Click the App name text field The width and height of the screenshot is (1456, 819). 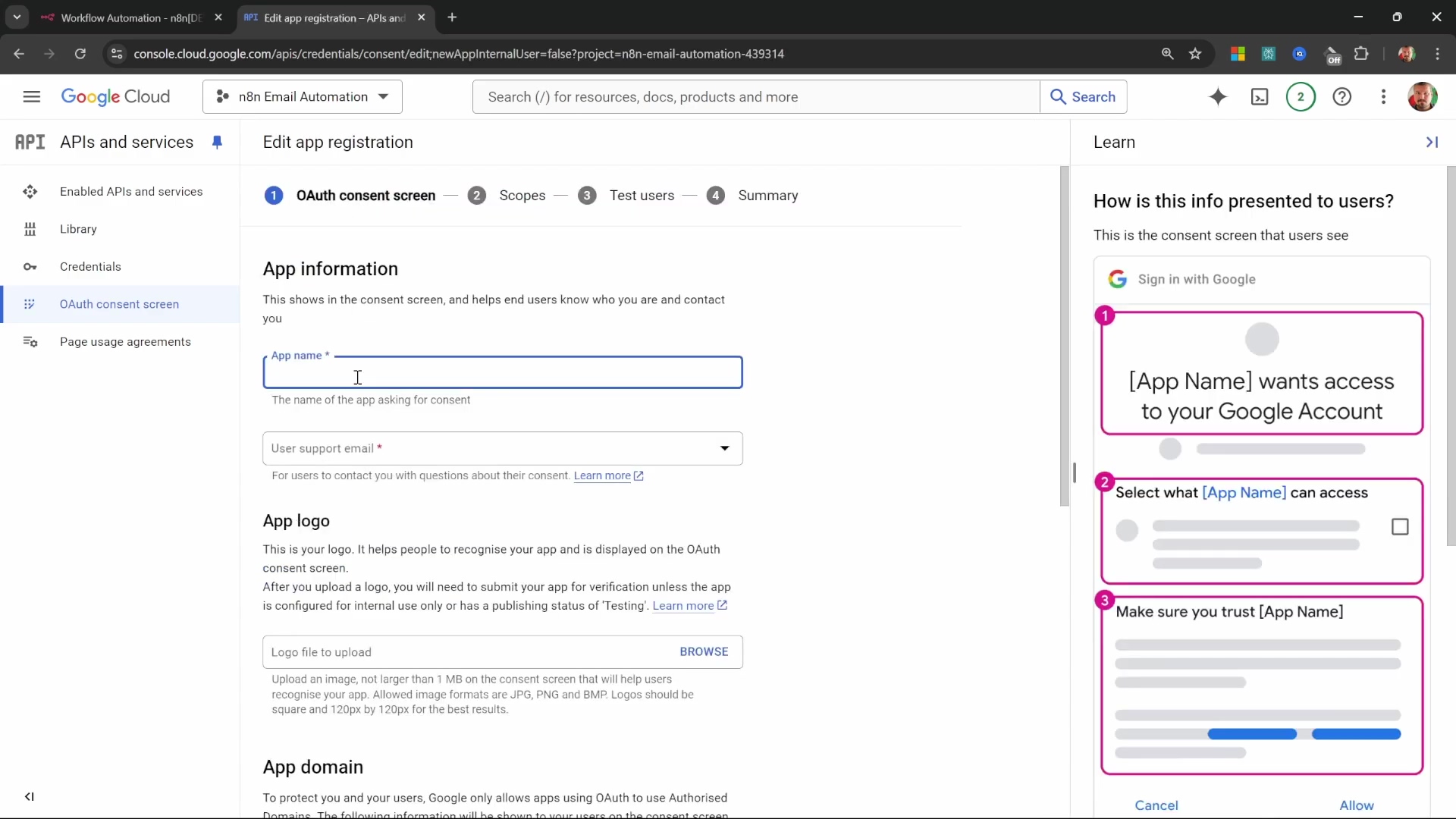coord(502,375)
